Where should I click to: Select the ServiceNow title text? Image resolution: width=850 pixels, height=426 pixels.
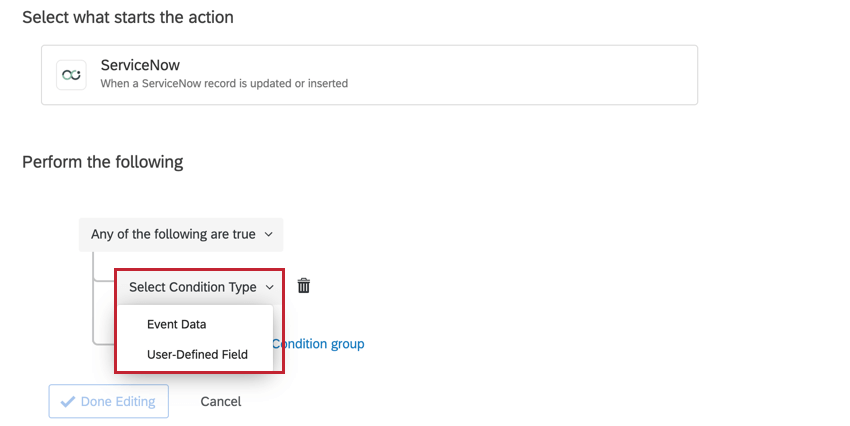140,66
